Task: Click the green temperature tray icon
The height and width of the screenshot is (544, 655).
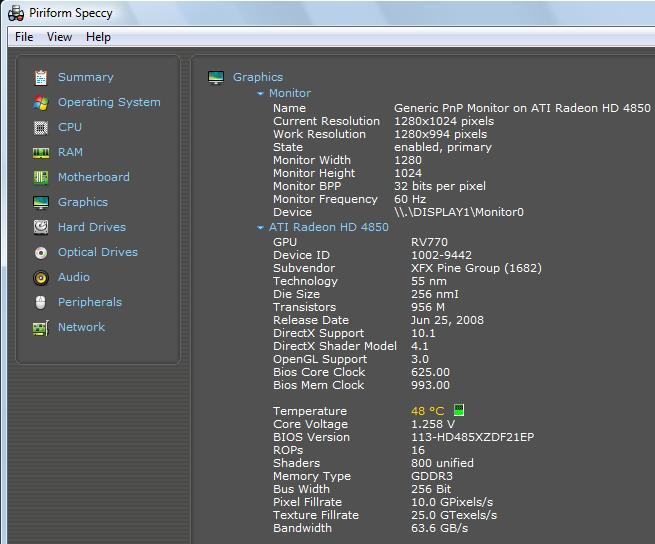Action: point(459,409)
